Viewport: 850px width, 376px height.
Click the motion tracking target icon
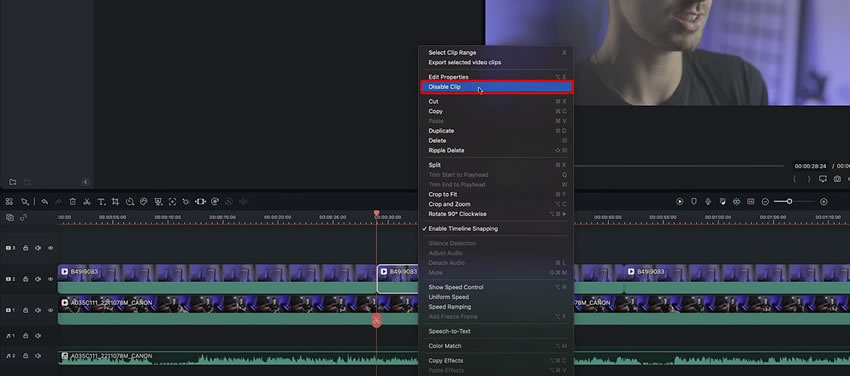(x=172, y=202)
